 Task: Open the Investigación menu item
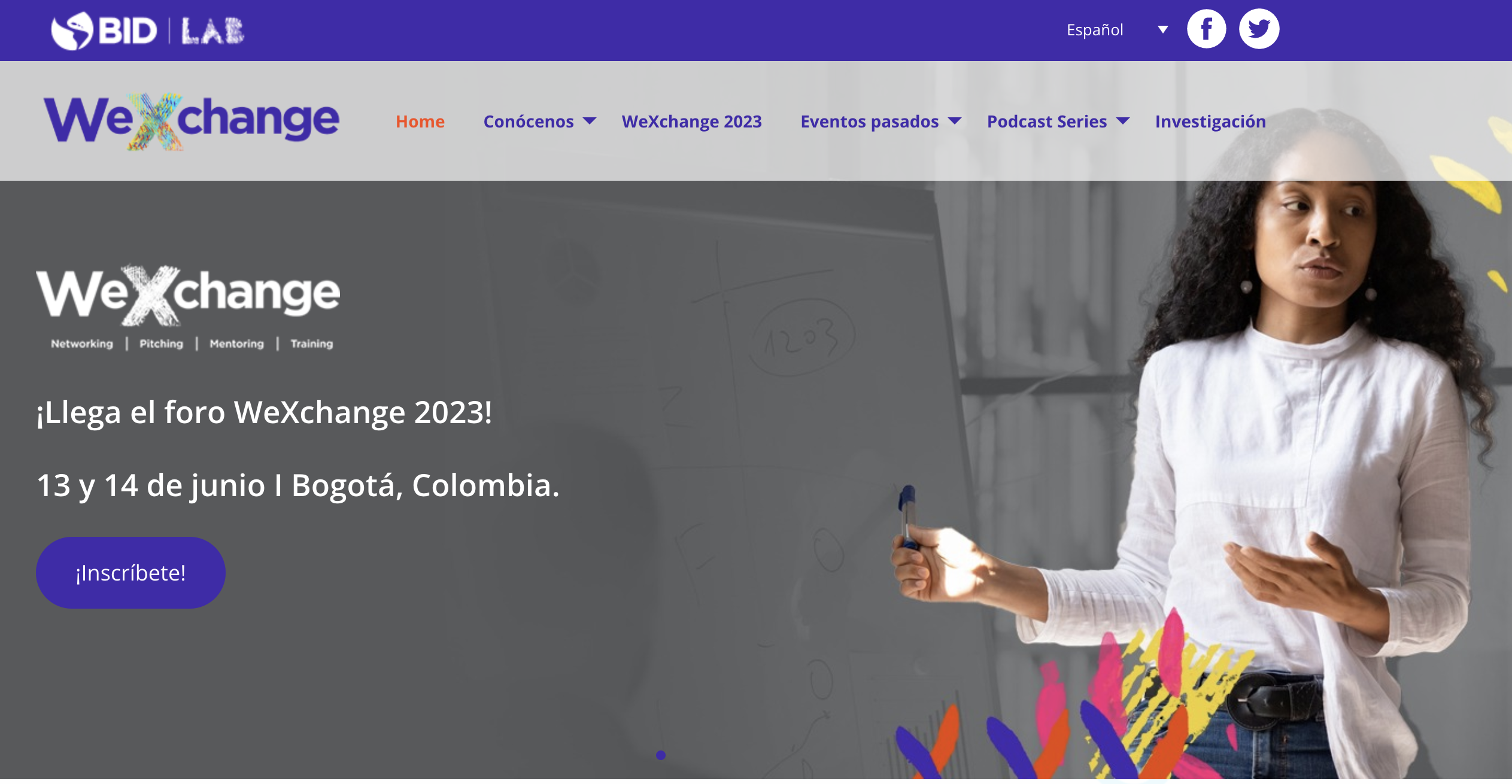coord(1210,121)
